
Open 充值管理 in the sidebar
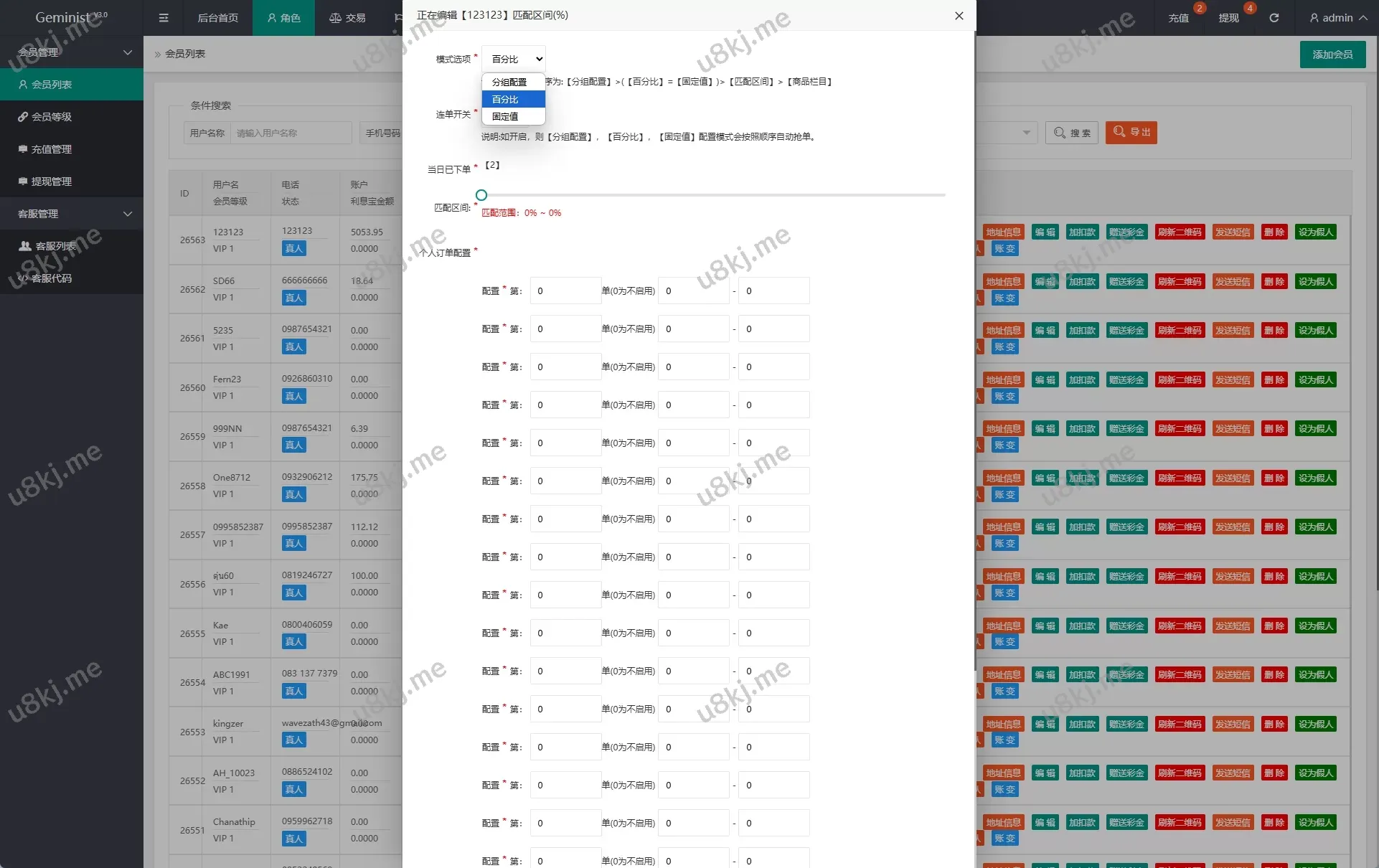[51, 149]
